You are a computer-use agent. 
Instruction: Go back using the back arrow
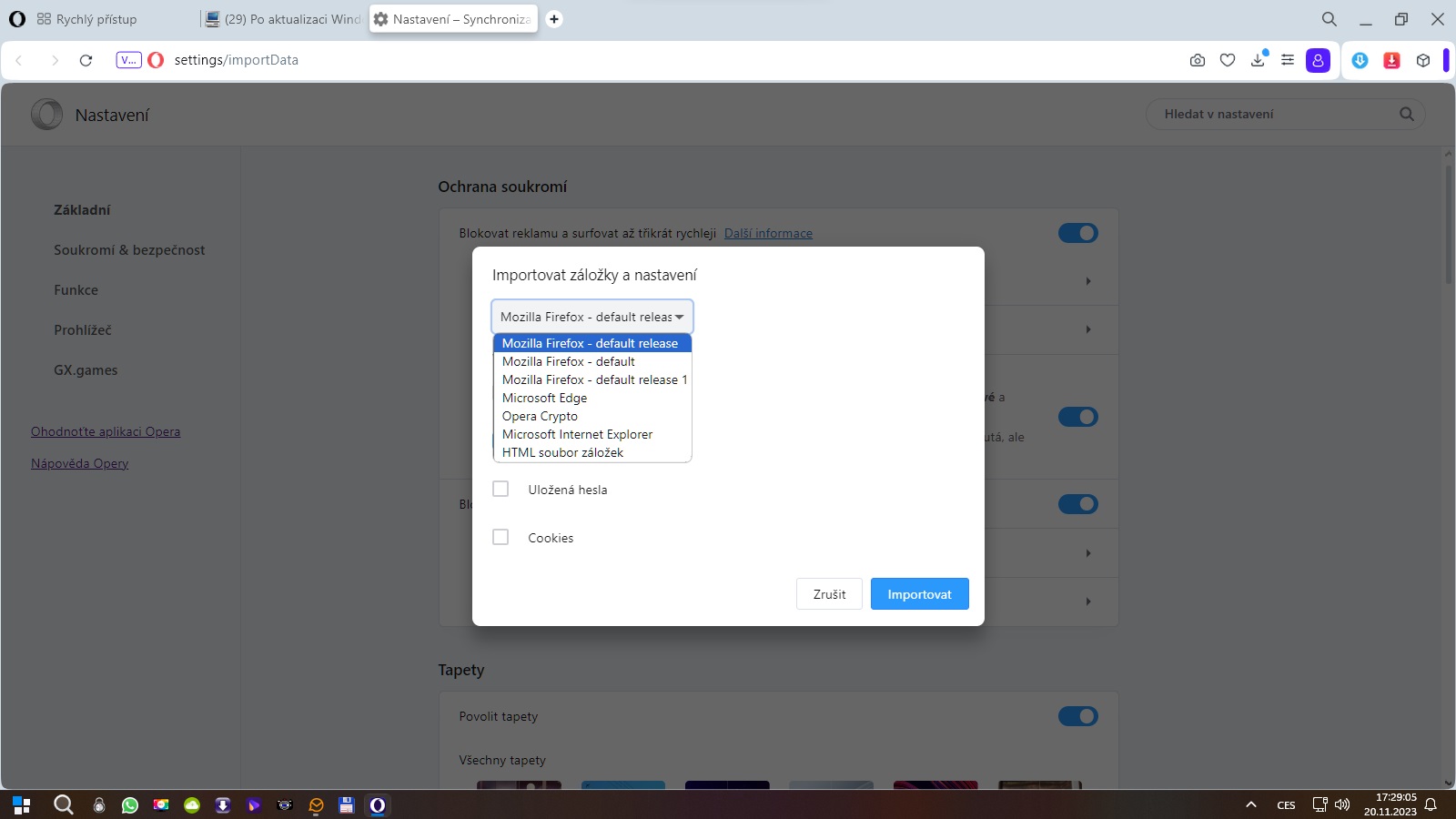pos(19,60)
